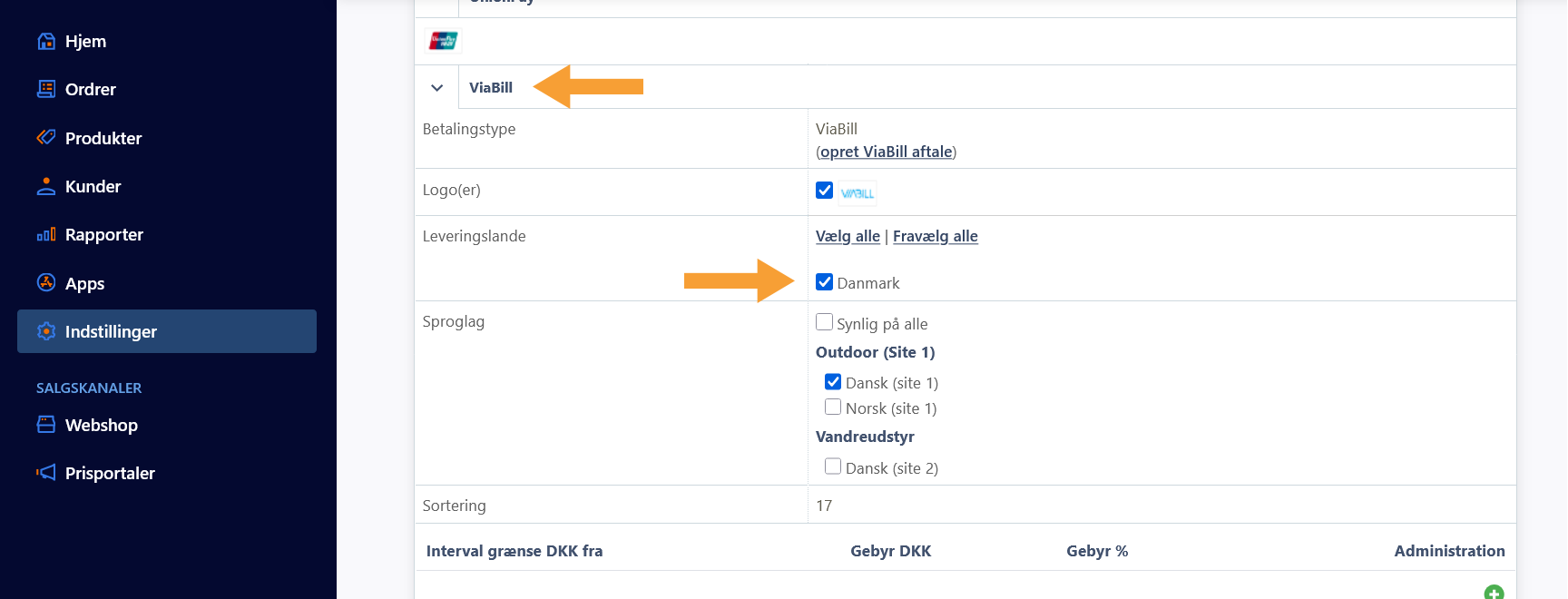The width and height of the screenshot is (1568, 599).
Task: Click the opret ViaBill aftale link
Action: [x=886, y=152]
